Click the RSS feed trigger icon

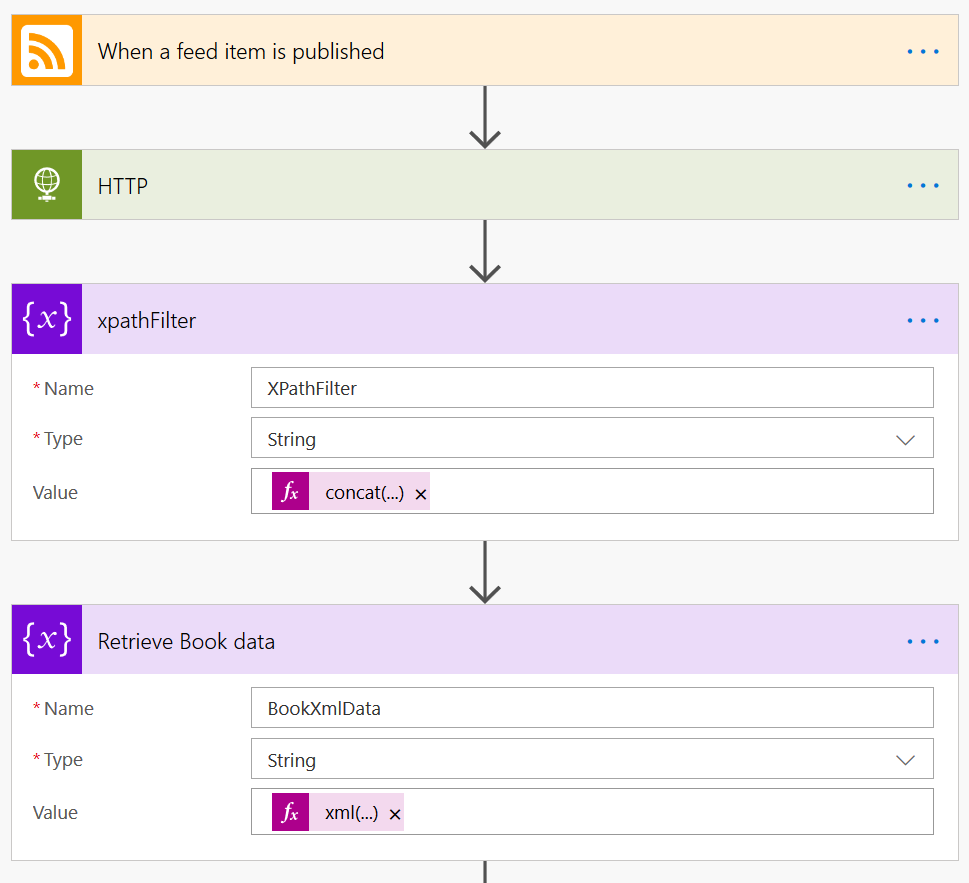47,51
